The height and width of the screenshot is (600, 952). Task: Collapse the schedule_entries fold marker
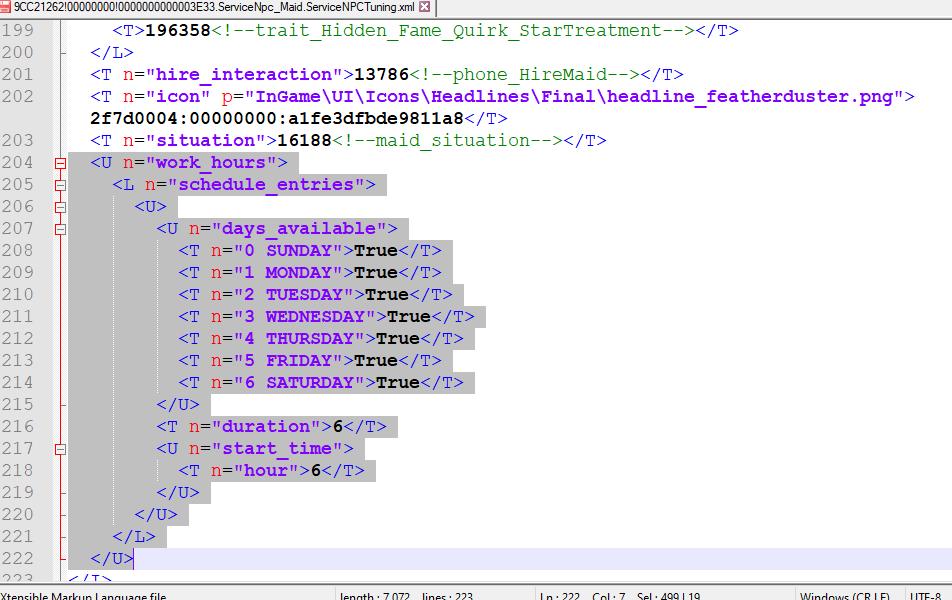click(x=60, y=185)
